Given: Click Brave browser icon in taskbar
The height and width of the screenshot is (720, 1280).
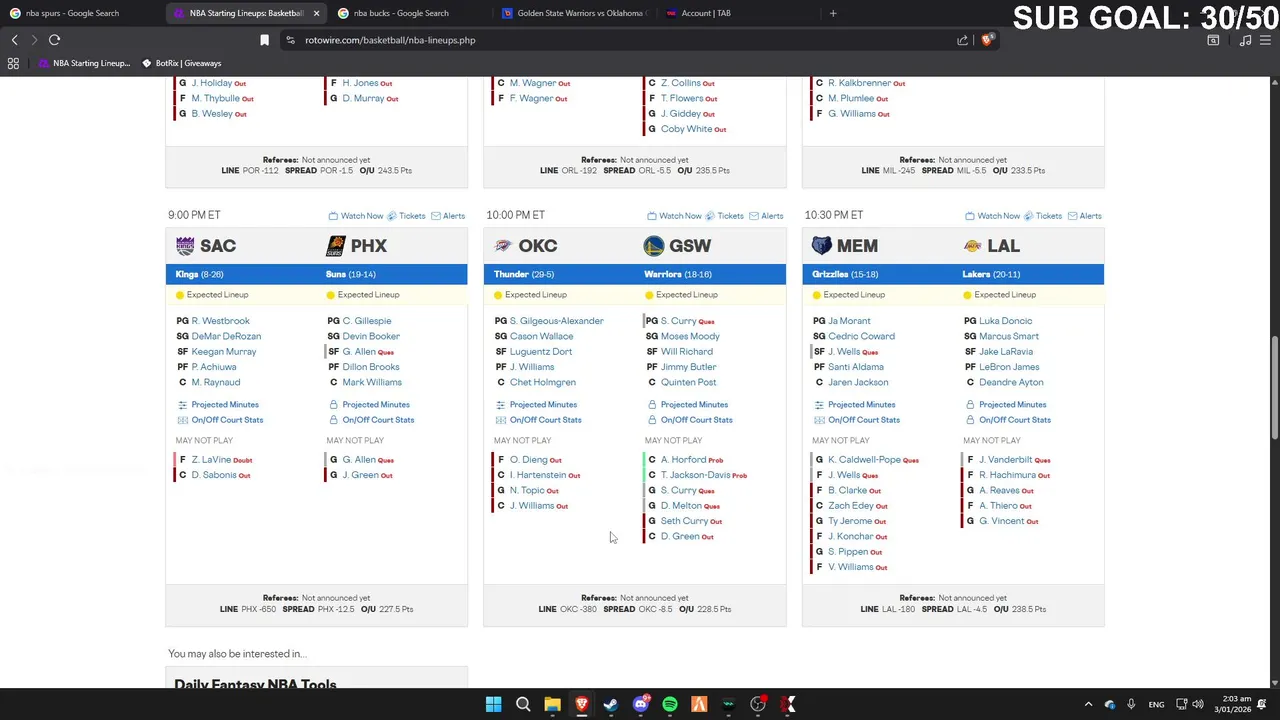Looking at the screenshot, I should 581,705.
